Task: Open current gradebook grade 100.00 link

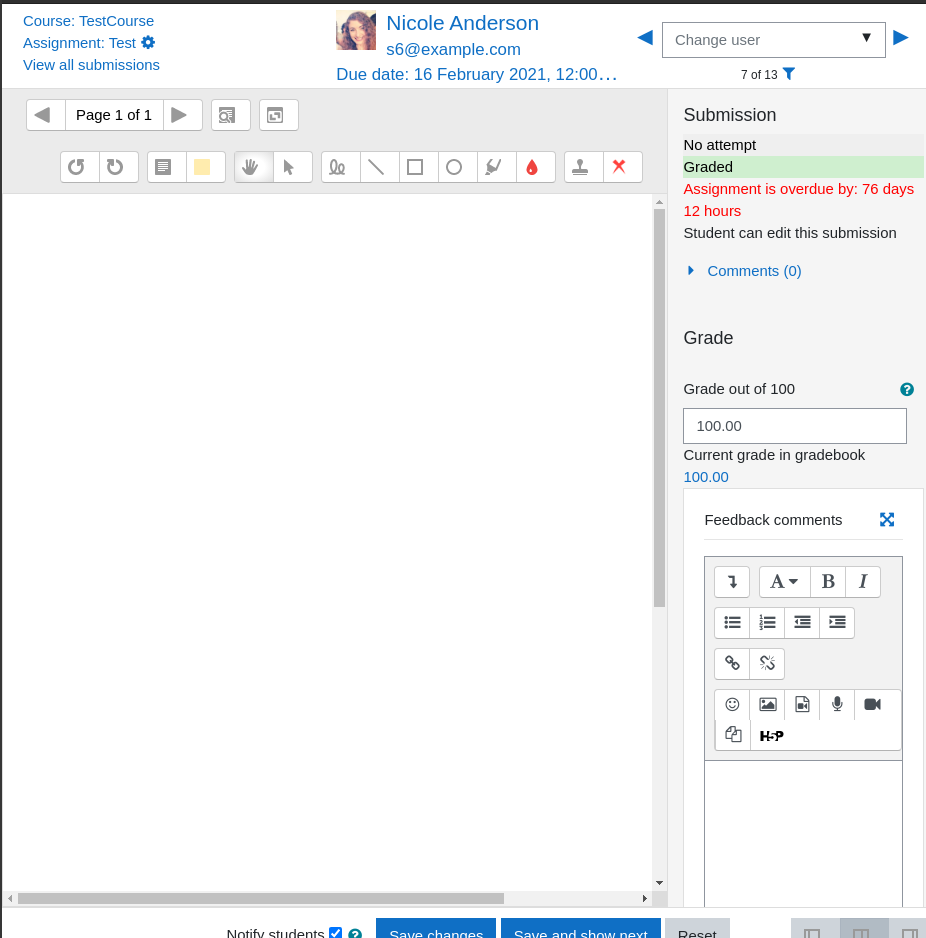Action: 706,477
